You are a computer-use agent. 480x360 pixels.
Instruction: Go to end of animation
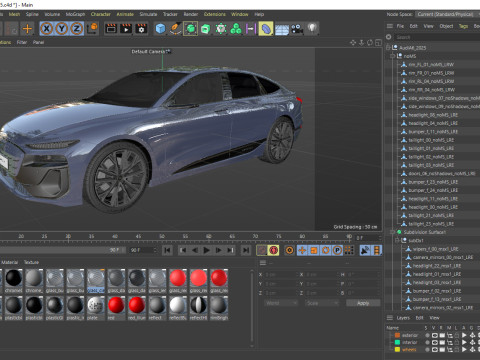[x=246, y=250]
